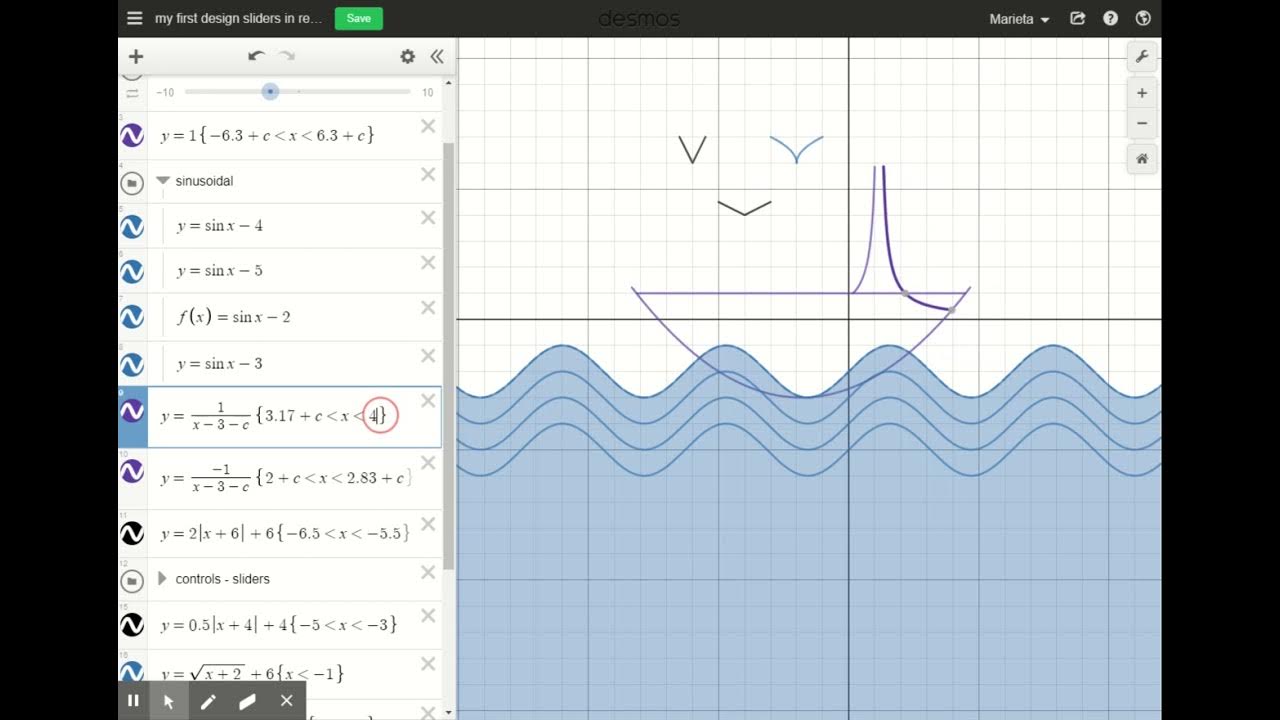The image size is (1280, 720).
Task: Undo the last edit
Action: pos(256,57)
